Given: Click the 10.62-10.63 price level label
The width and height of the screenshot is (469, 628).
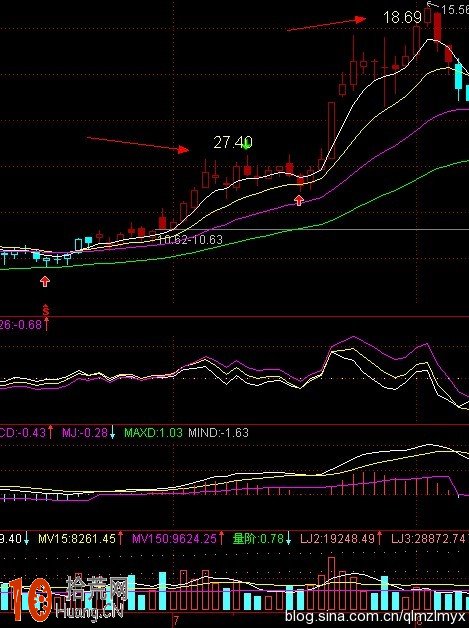Looking at the screenshot, I should coord(190,240).
